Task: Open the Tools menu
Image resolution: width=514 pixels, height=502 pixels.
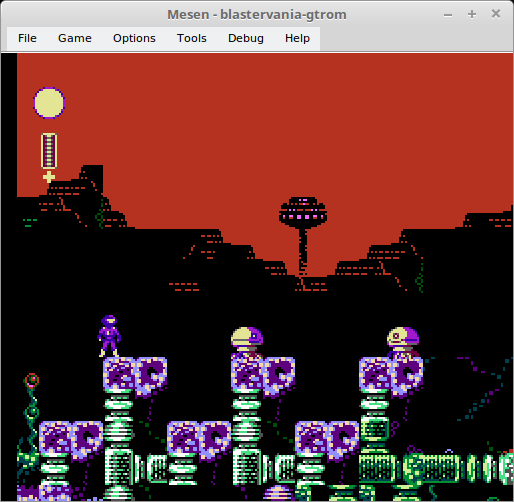Action: click(x=192, y=38)
